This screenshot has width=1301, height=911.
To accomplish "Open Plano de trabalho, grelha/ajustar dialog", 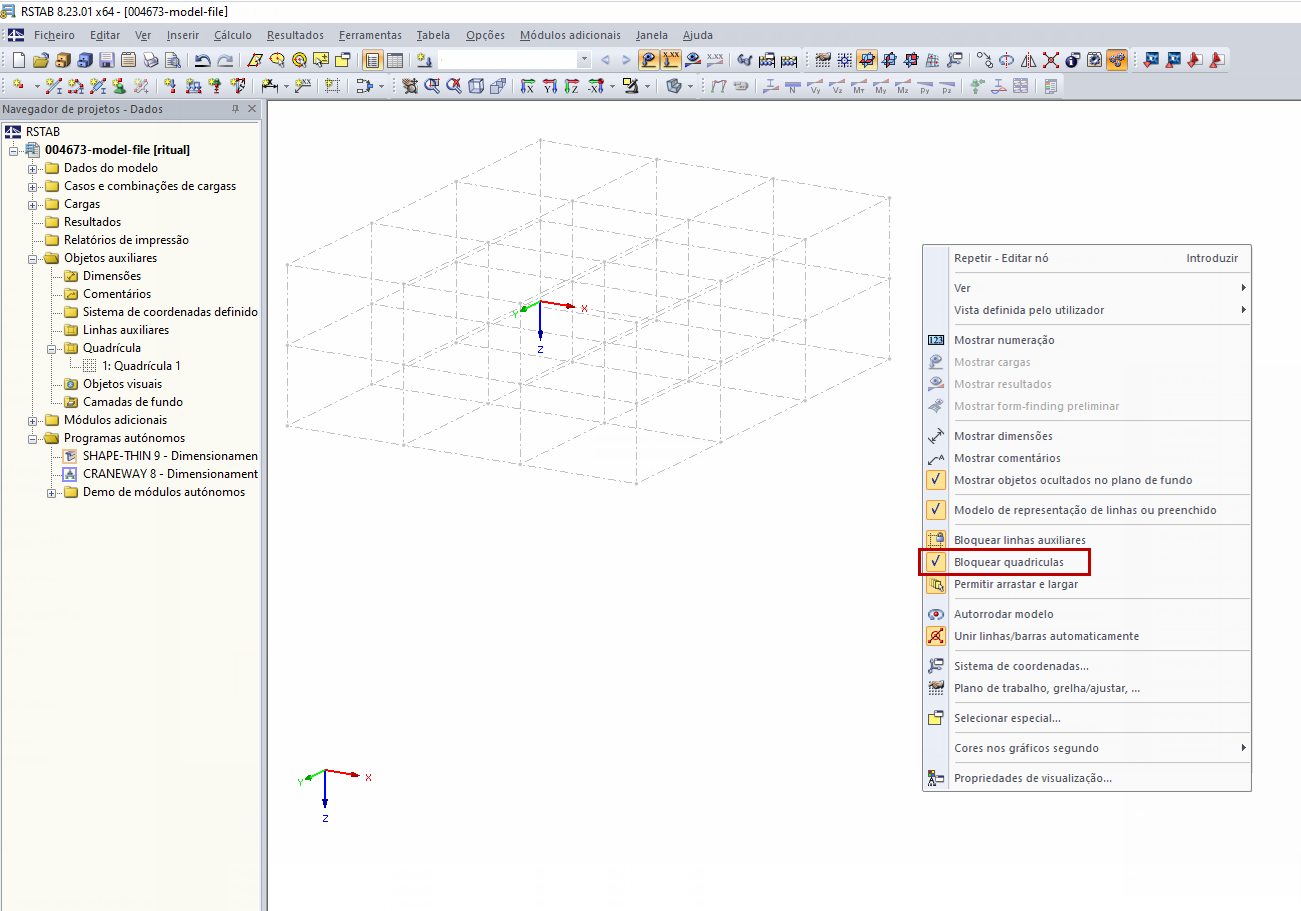I will click(x=1087, y=688).
